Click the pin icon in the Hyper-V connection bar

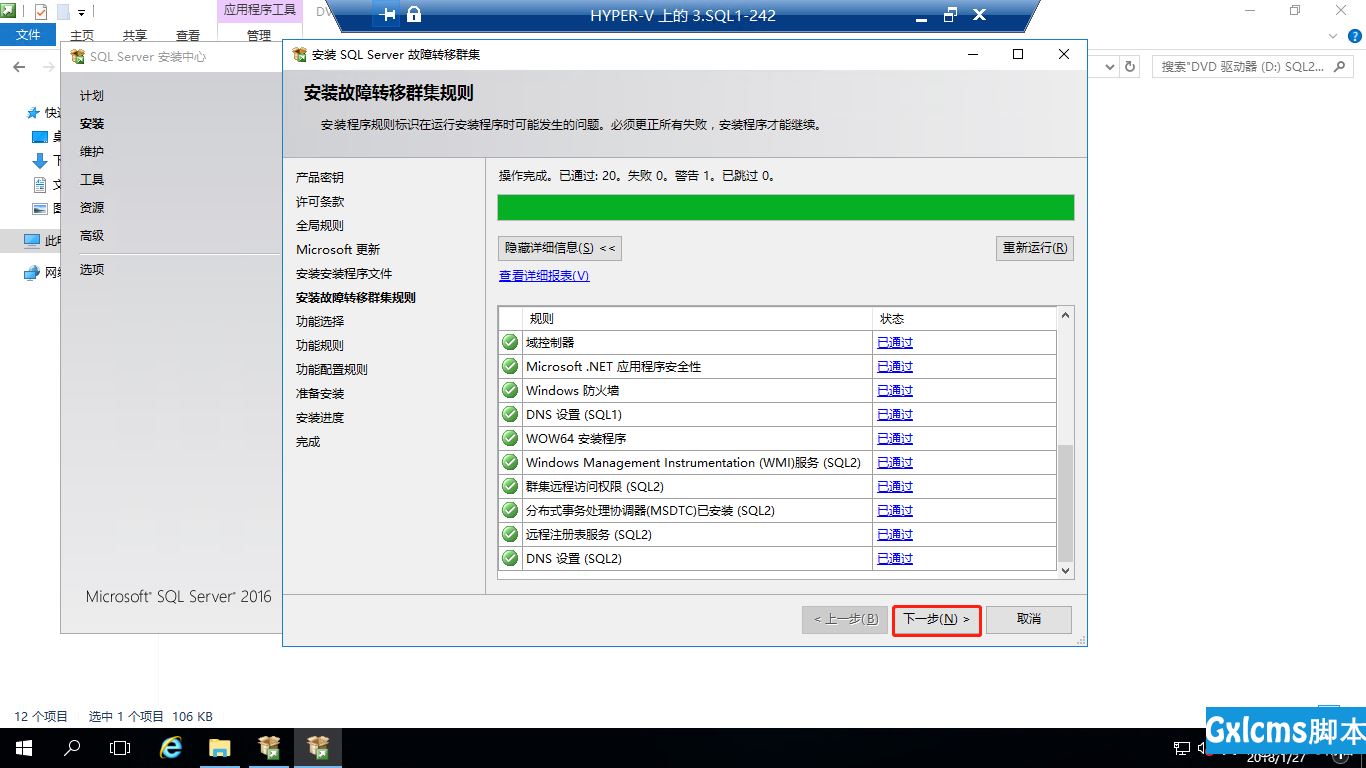coord(389,15)
